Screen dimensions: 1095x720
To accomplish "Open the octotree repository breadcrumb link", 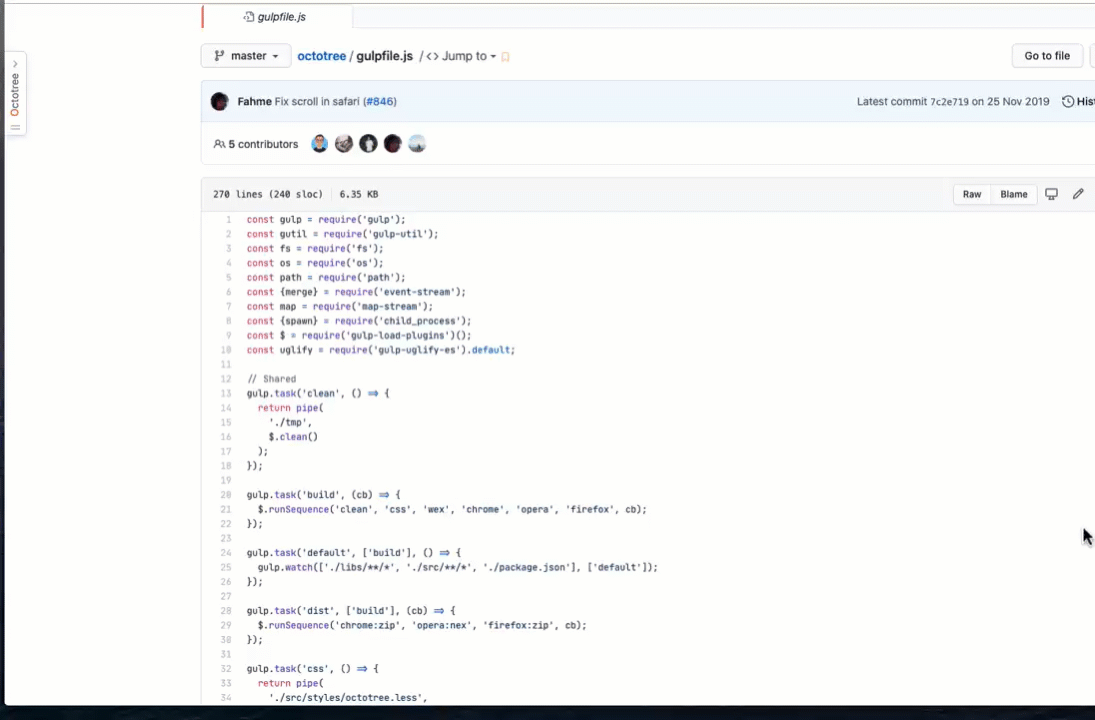I will coord(321,56).
